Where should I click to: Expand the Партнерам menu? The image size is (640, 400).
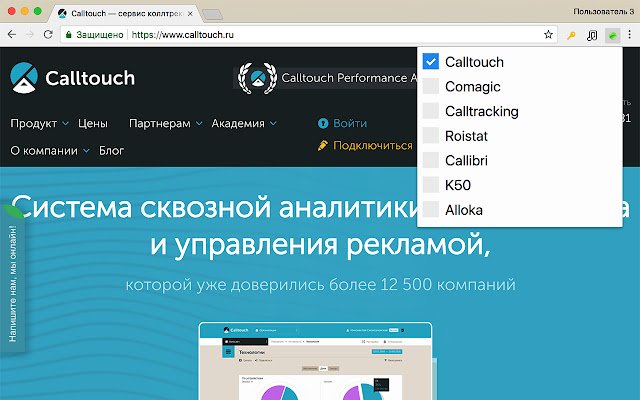click(165, 123)
